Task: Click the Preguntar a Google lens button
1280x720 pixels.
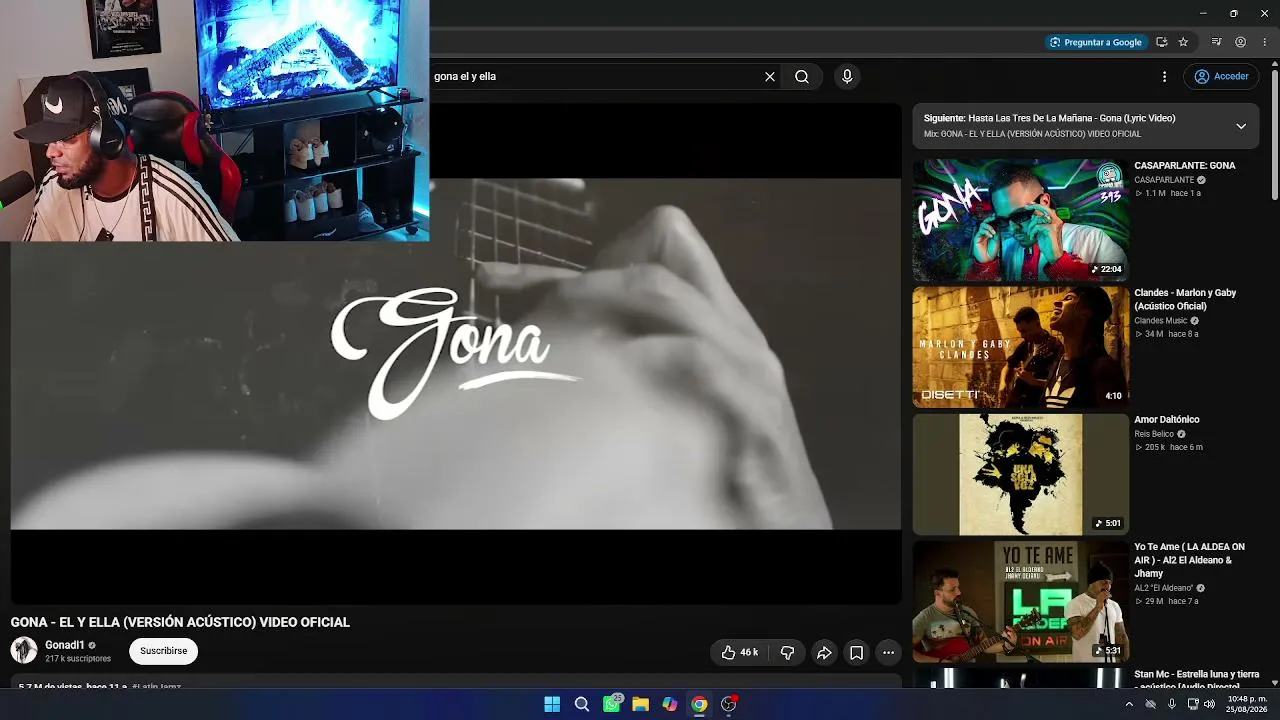Action: point(1095,42)
